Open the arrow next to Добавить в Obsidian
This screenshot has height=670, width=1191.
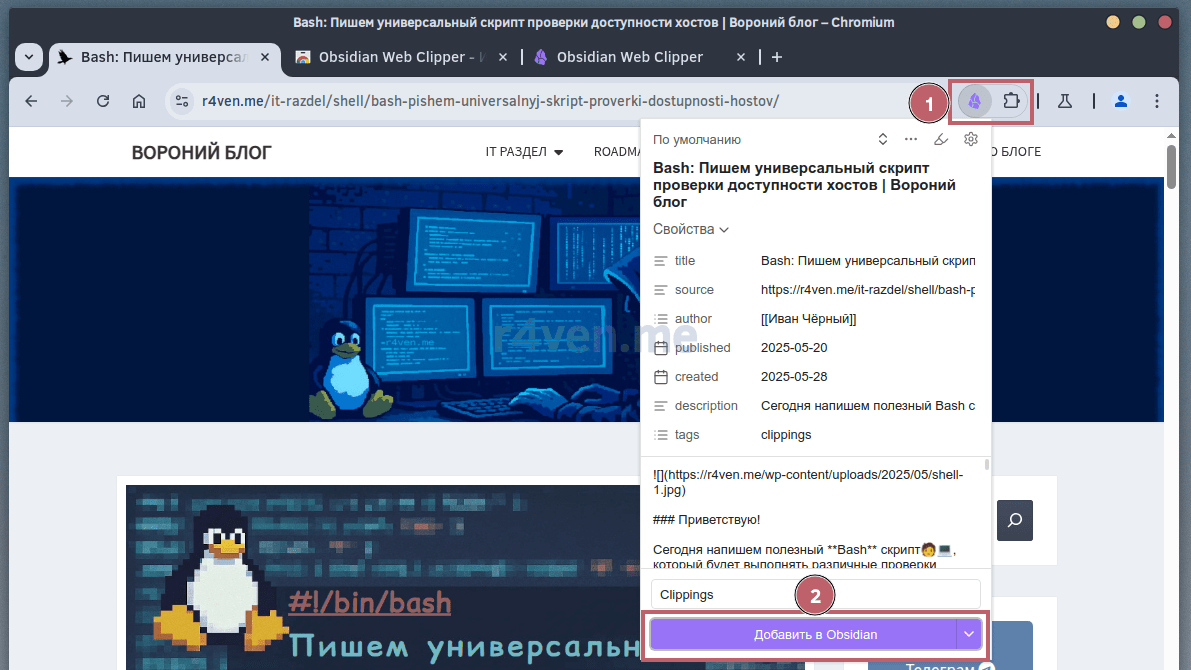click(x=968, y=634)
